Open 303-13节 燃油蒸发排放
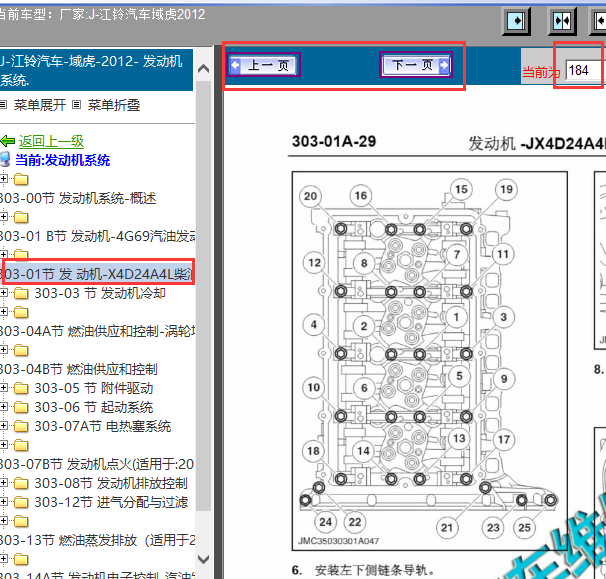Image resolution: width=606 pixels, height=579 pixels. [97, 540]
